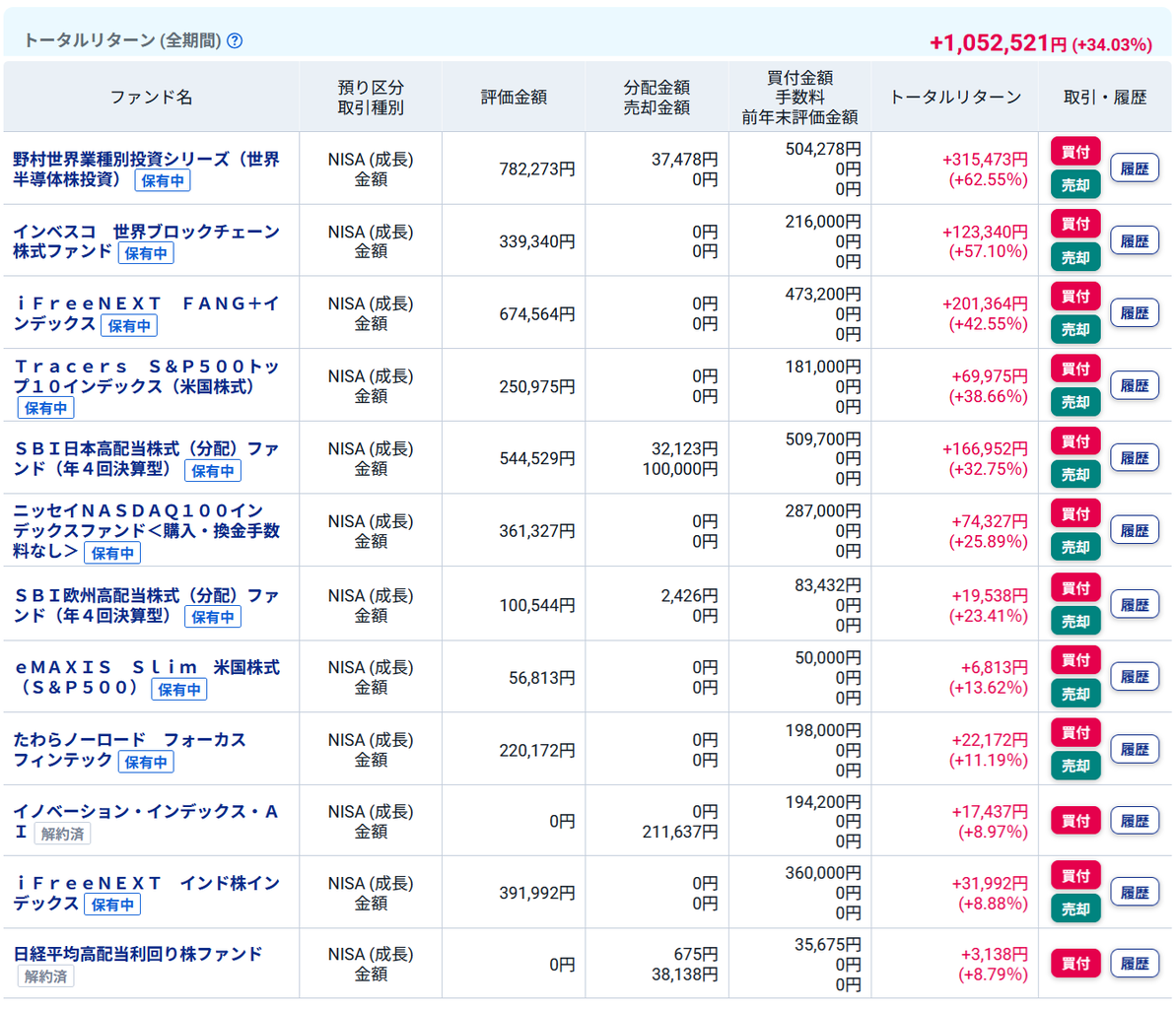Open Tracers S&P500トップ10インデックス fund link

[x=147, y=376]
